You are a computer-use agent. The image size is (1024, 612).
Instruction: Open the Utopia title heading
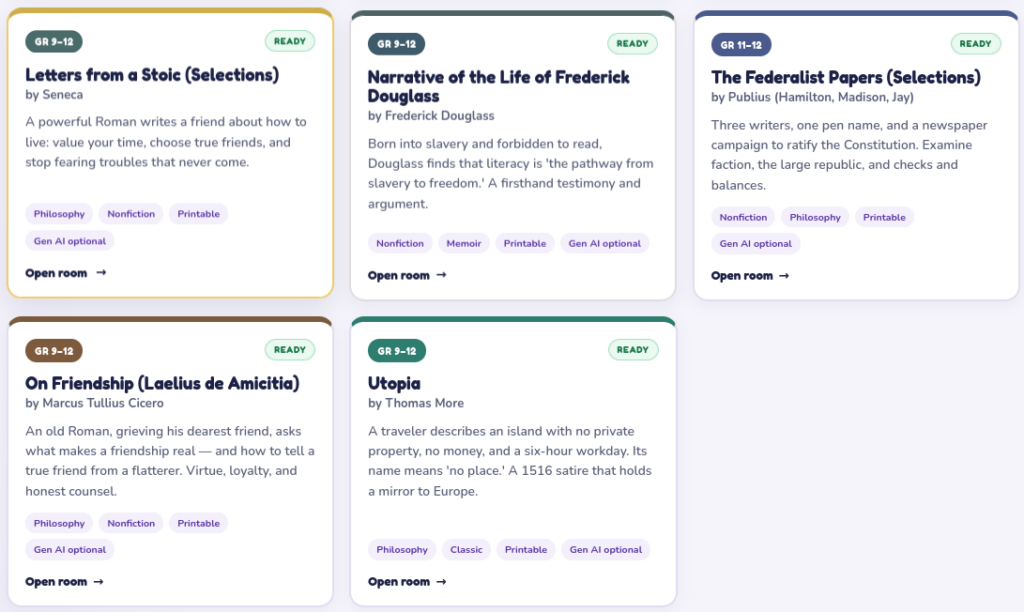[x=394, y=383]
